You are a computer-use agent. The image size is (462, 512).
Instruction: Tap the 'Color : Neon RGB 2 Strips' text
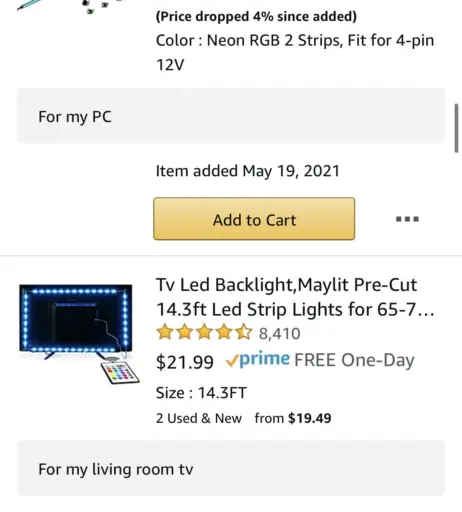295,52
